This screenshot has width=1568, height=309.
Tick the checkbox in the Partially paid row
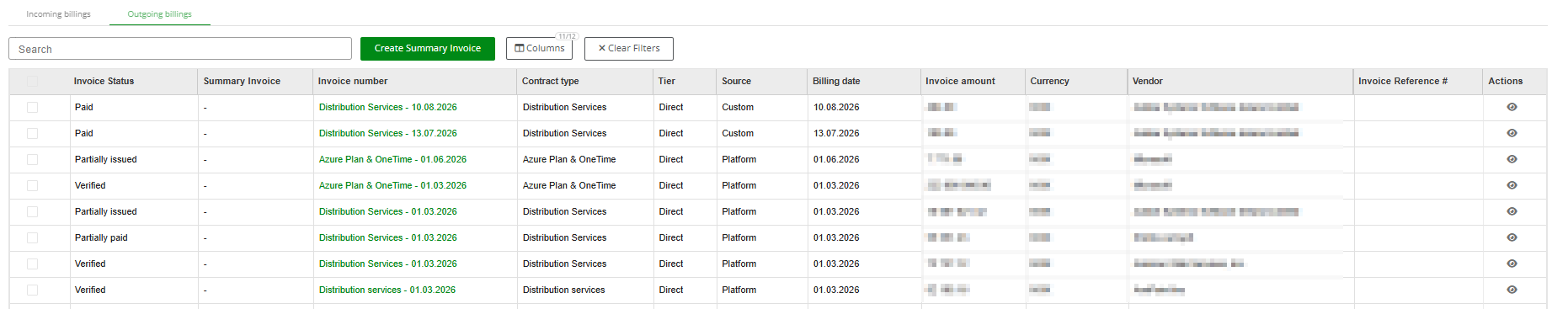pyautogui.click(x=32, y=238)
